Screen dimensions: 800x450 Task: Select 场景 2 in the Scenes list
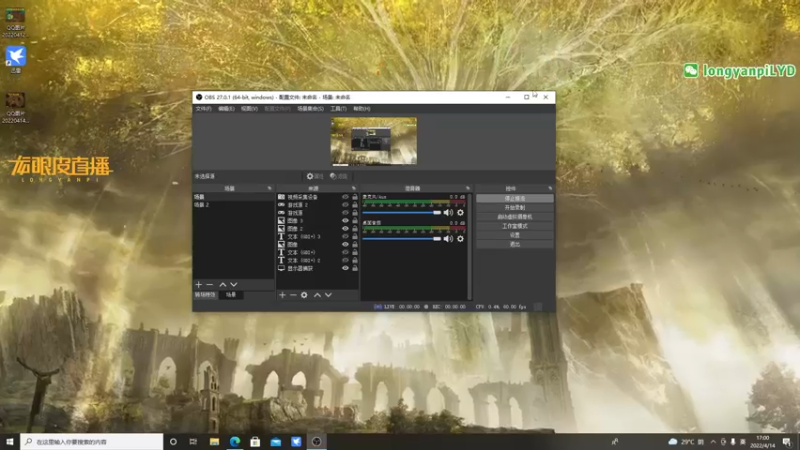pyautogui.click(x=233, y=205)
